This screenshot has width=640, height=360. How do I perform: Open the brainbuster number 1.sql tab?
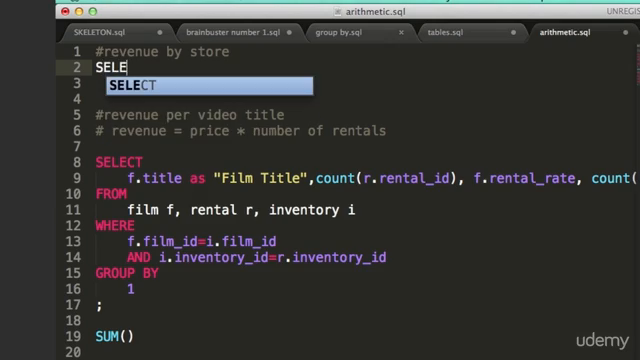pyautogui.click(x=233, y=32)
